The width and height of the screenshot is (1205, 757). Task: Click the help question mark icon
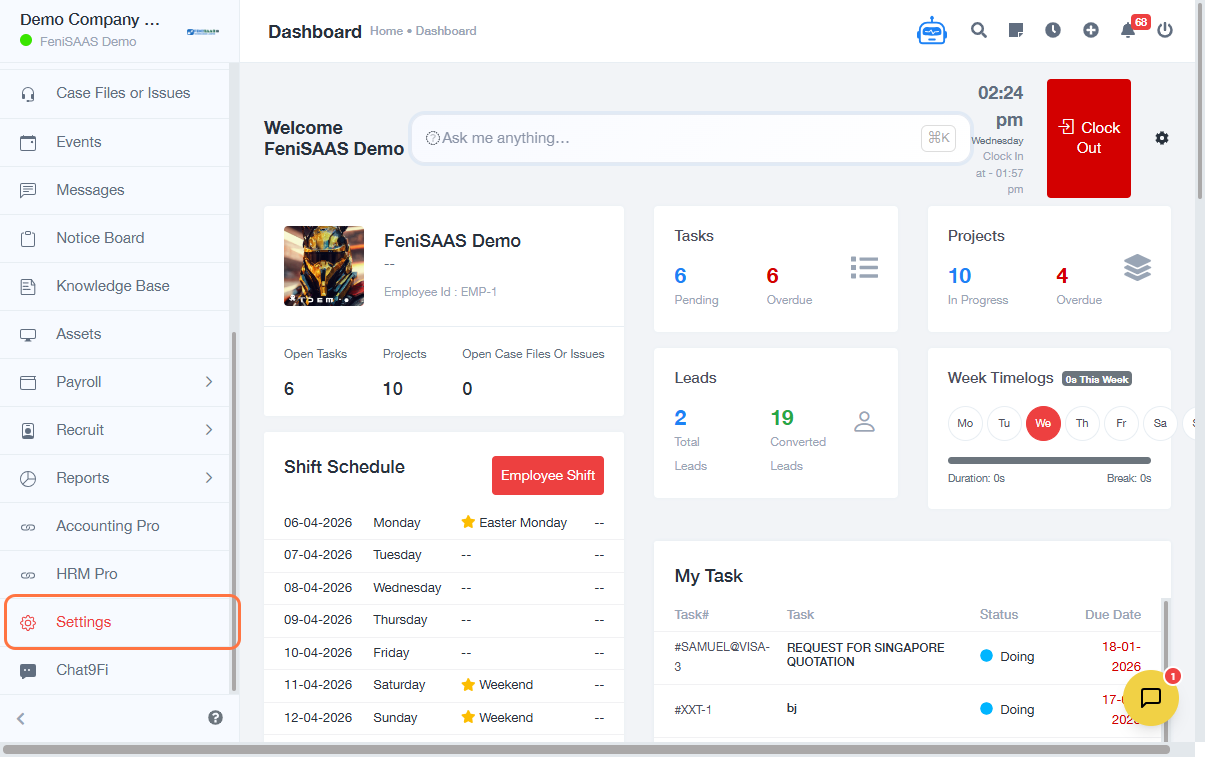(215, 718)
